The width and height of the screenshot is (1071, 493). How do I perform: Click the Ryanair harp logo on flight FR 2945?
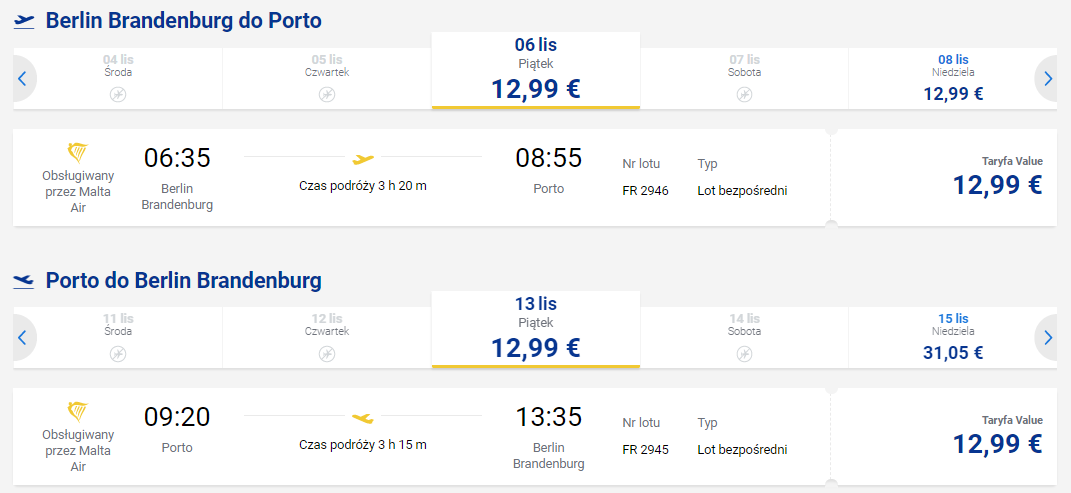(78, 412)
